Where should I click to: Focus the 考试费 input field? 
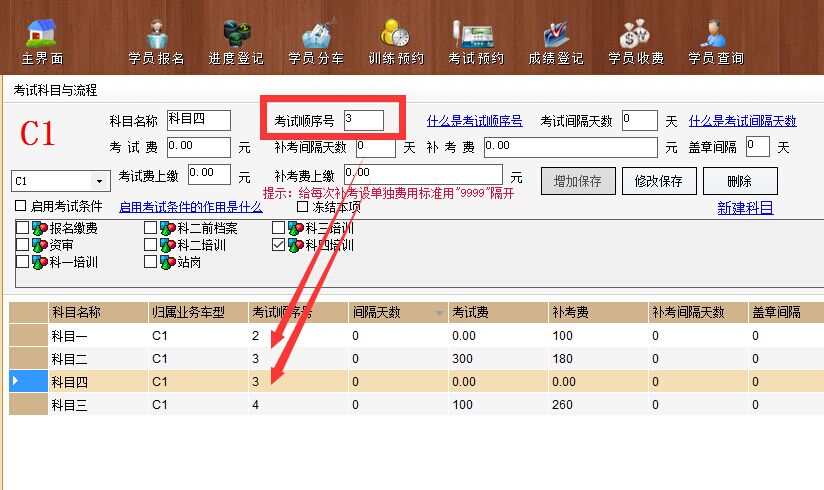(x=199, y=147)
